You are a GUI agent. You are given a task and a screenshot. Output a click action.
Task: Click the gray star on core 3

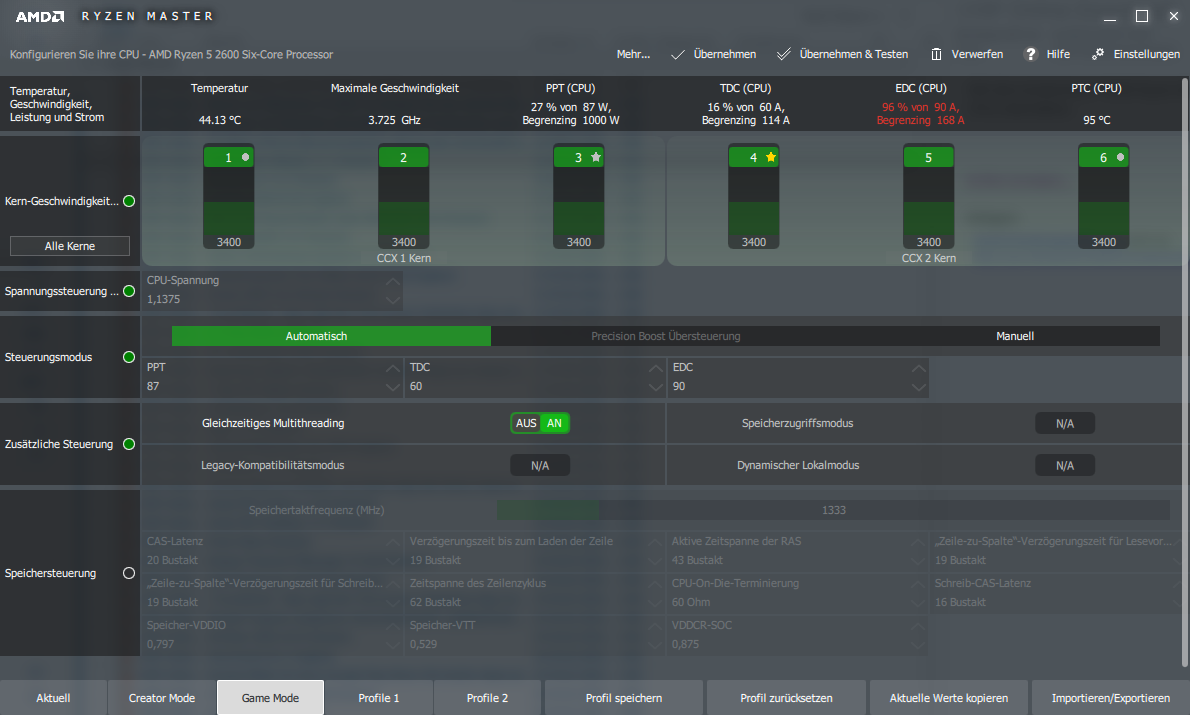(595, 157)
